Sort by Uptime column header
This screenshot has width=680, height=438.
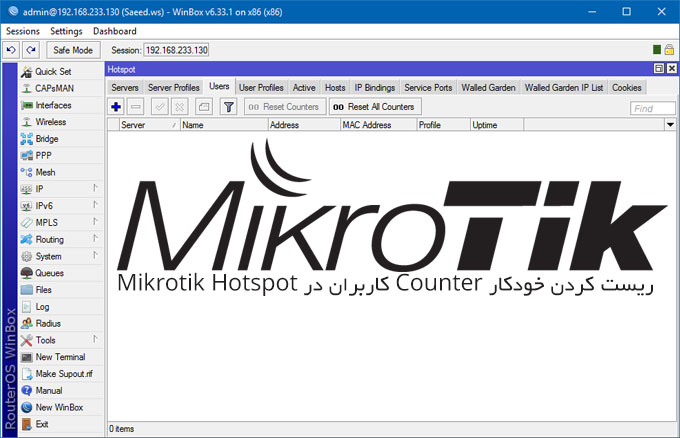(497, 125)
